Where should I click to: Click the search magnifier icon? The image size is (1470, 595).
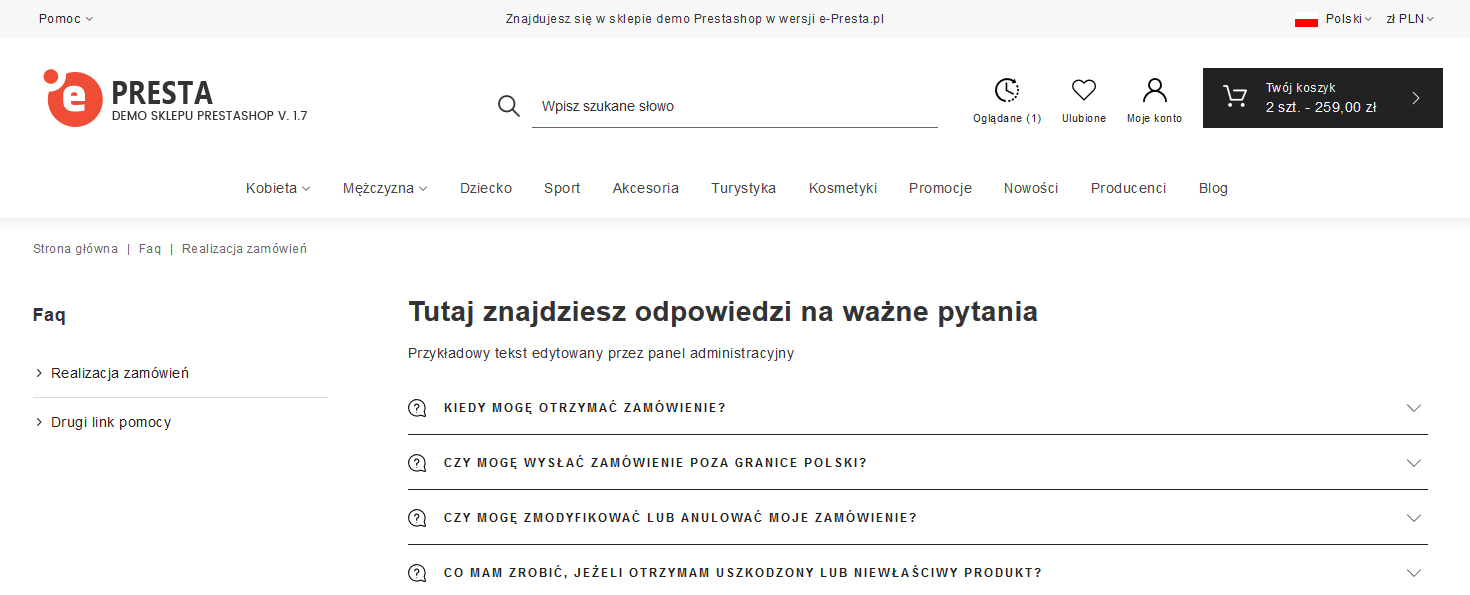(x=509, y=106)
